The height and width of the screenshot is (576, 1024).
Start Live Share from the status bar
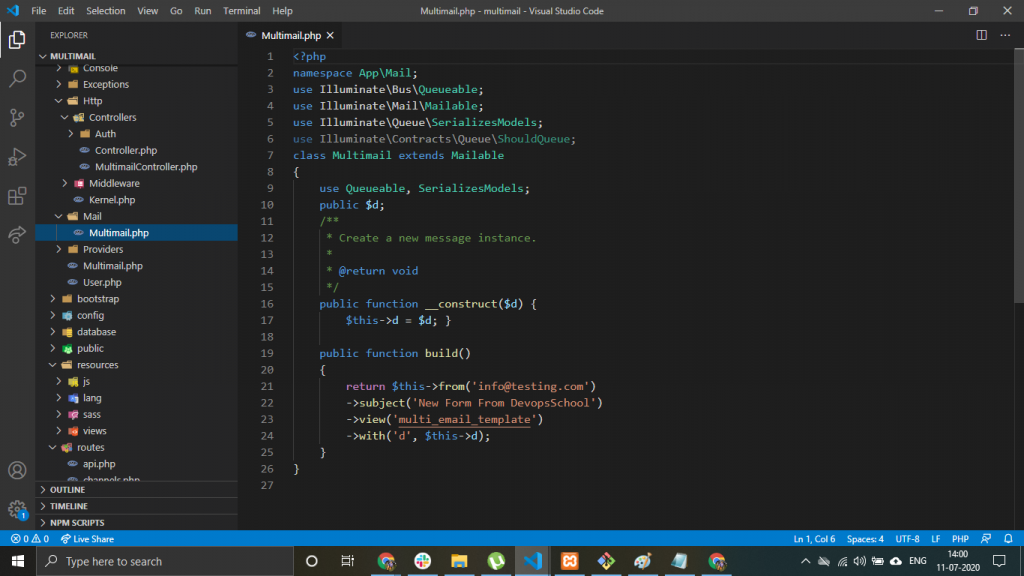click(88, 539)
